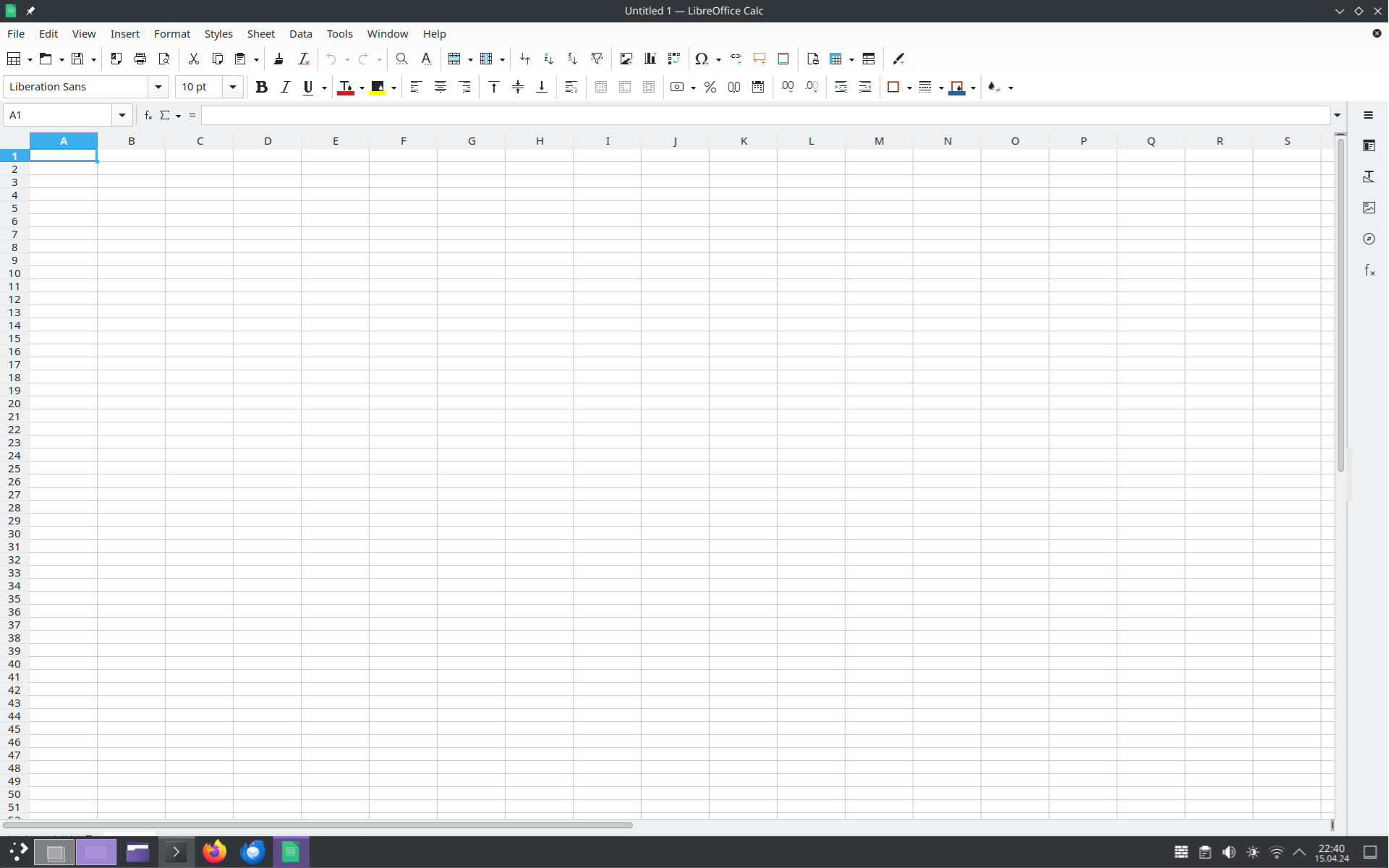Click the Insert Chart icon
The width and height of the screenshot is (1389, 868).
pos(650,59)
